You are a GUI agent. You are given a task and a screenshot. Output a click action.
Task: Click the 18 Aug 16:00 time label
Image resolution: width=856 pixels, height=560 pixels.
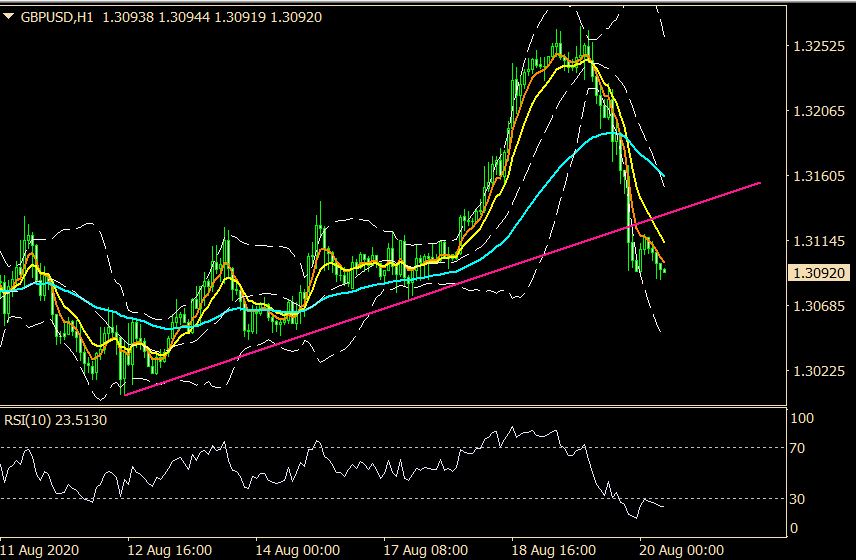pyautogui.click(x=554, y=550)
